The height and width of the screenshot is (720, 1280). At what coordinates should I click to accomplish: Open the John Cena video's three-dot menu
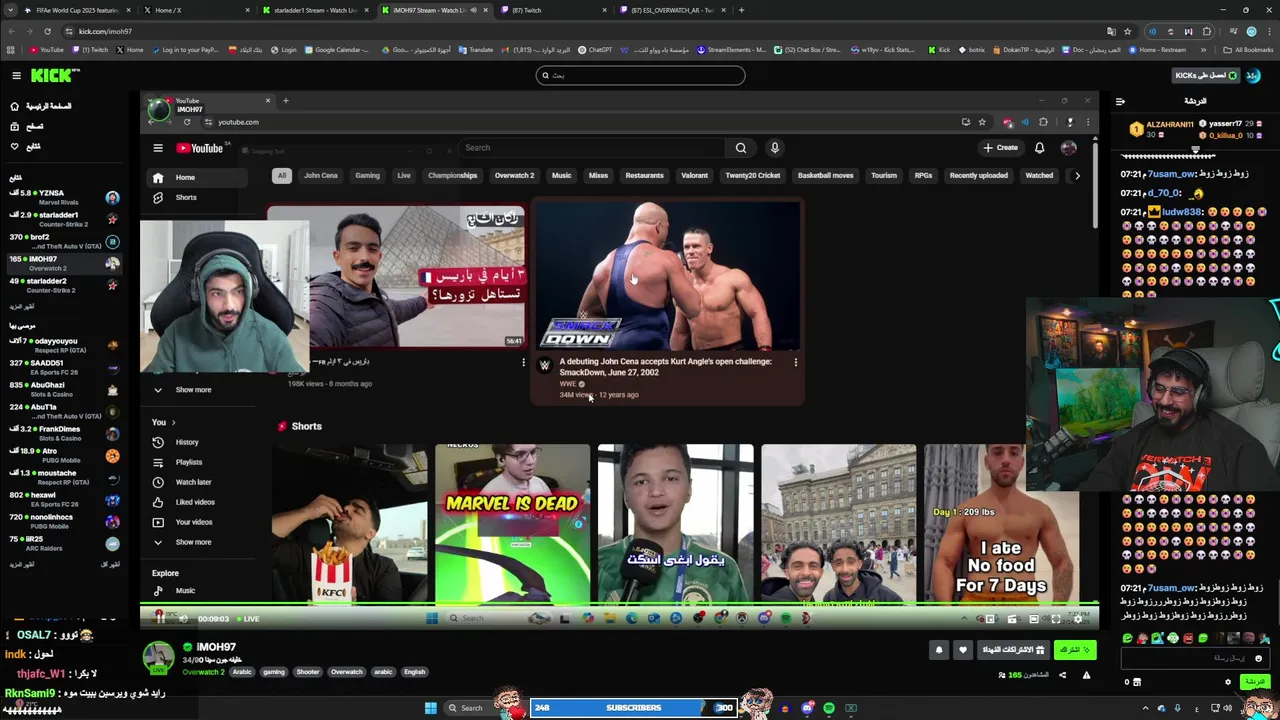796,362
